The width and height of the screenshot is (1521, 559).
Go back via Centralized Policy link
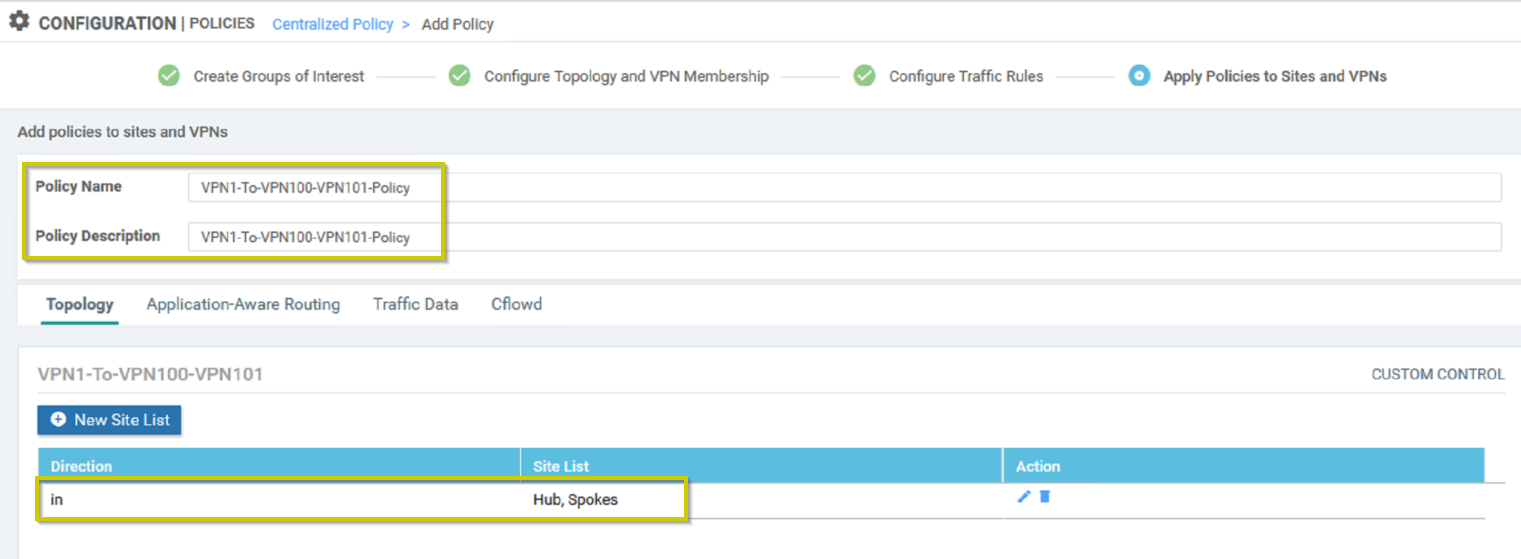(333, 24)
